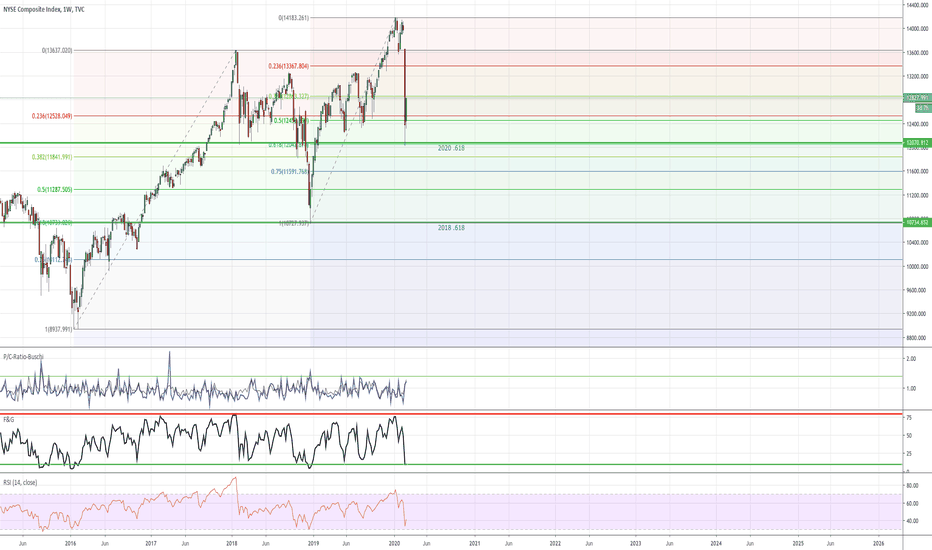Click 60.00 on the RSI scale
The height and width of the screenshot is (550, 932).
(x=912, y=504)
